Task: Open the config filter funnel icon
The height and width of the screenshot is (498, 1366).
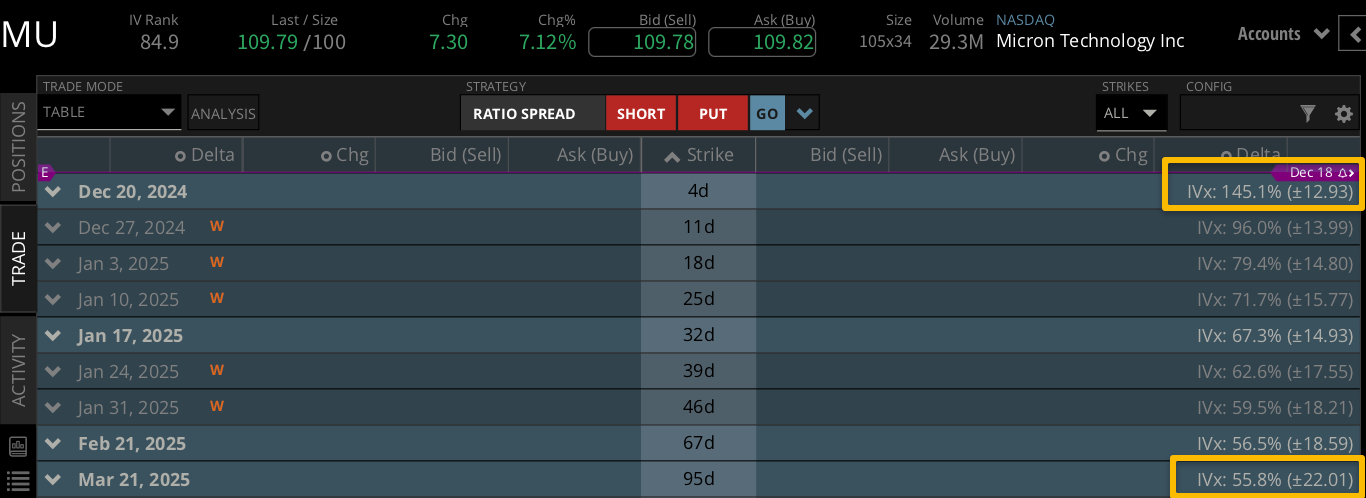Action: pyautogui.click(x=1308, y=114)
